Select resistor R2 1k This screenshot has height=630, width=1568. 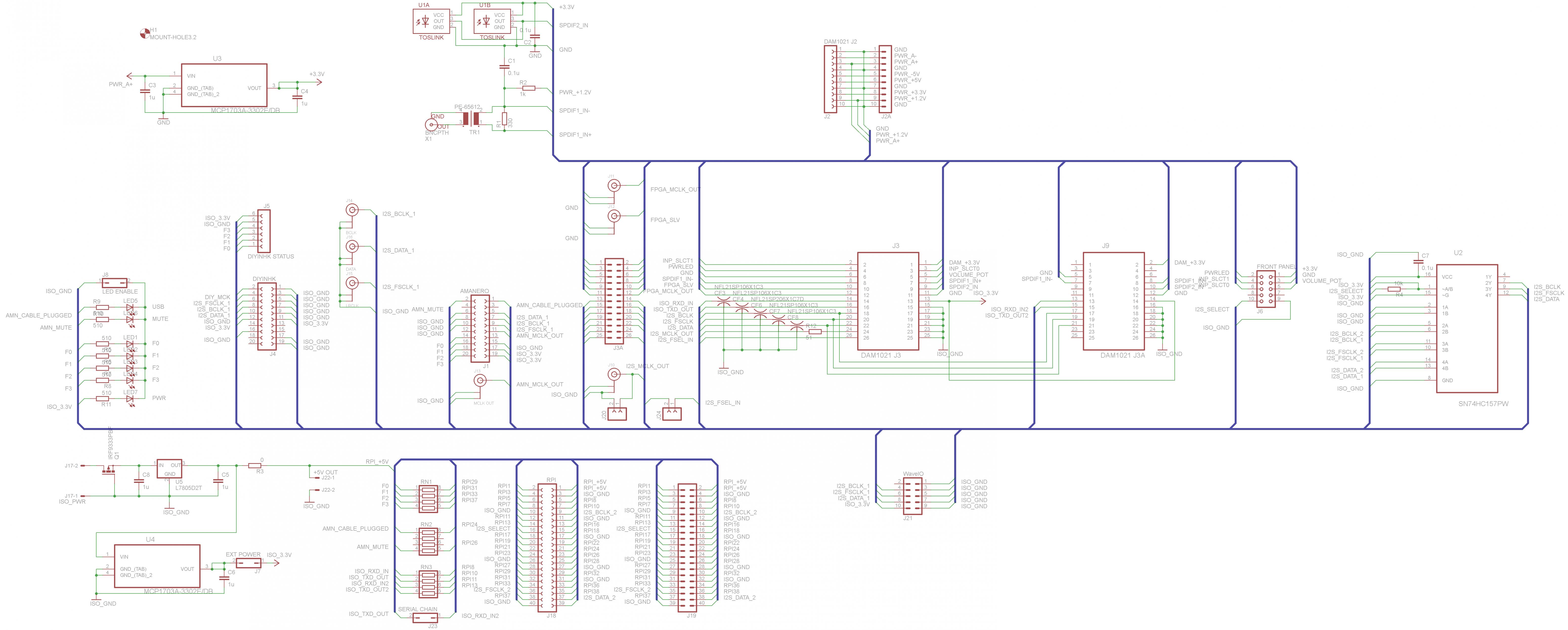(528, 88)
